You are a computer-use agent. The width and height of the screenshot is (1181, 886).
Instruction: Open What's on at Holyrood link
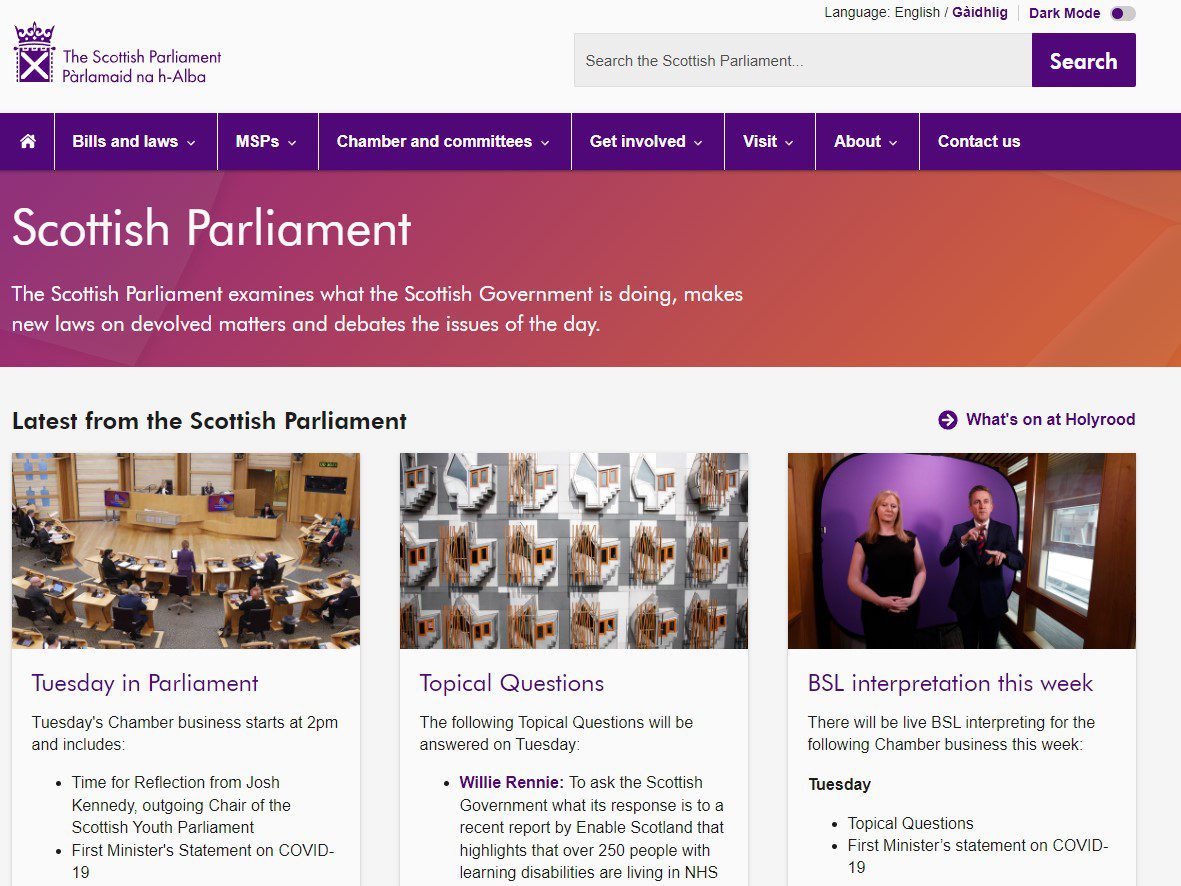point(1050,420)
